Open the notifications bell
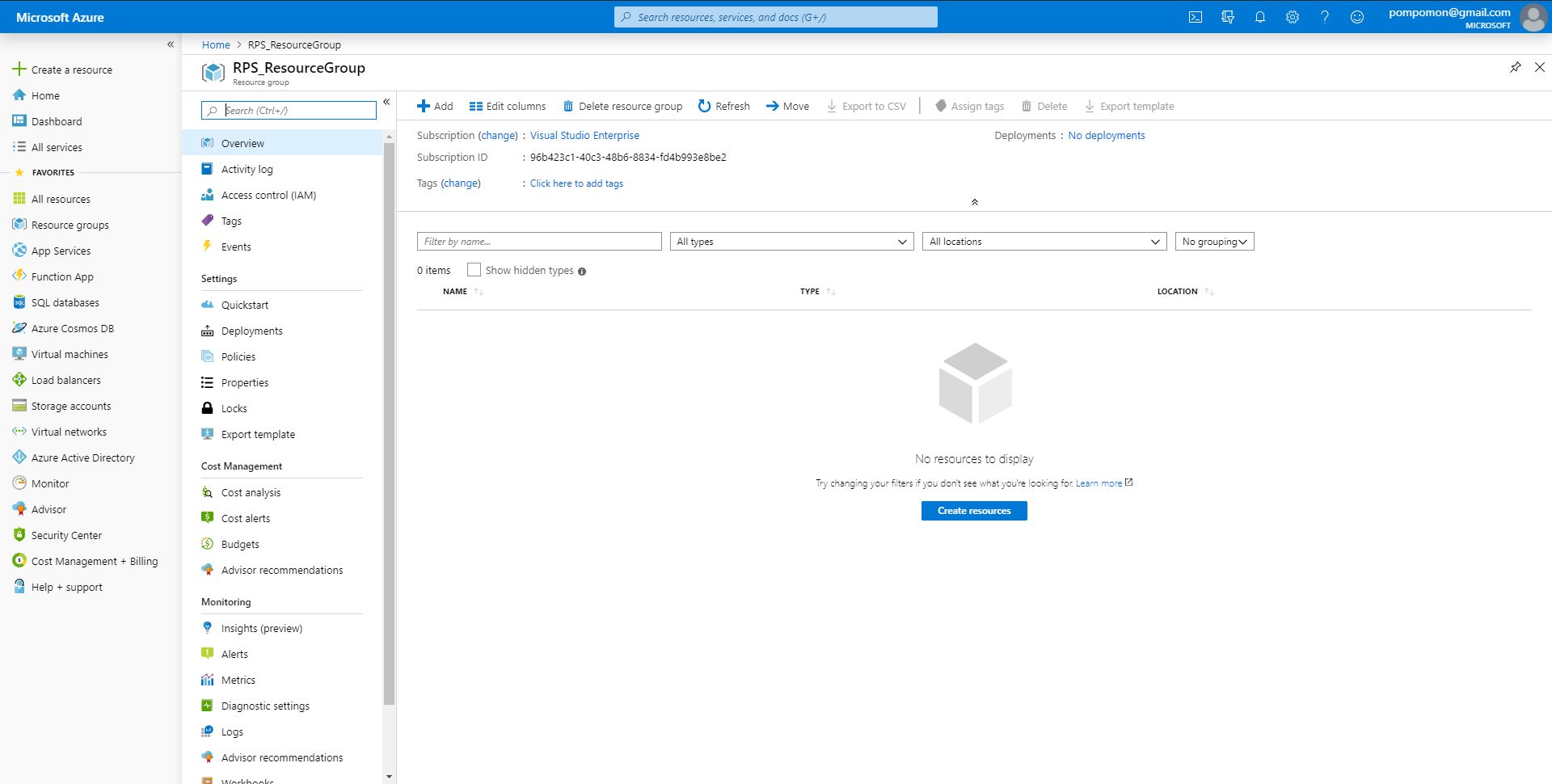Image resolution: width=1552 pixels, height=784 pixels. (1260, 17)
